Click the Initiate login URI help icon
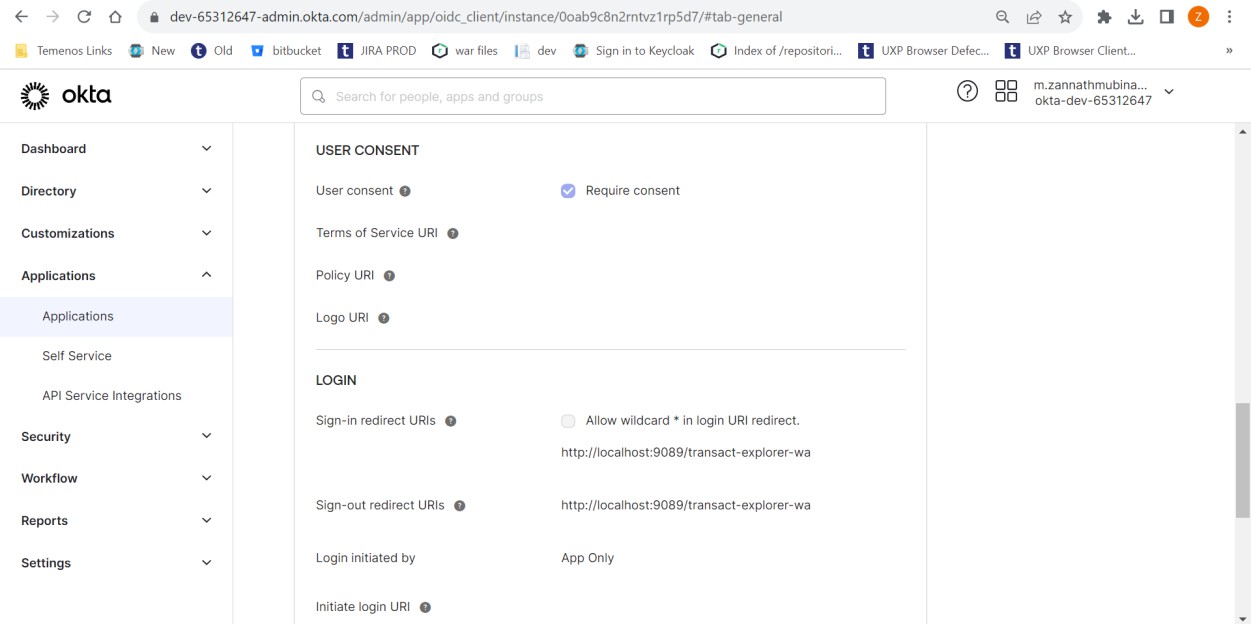1251x624 pixels. pyautogui.click(x=425, y=607)
